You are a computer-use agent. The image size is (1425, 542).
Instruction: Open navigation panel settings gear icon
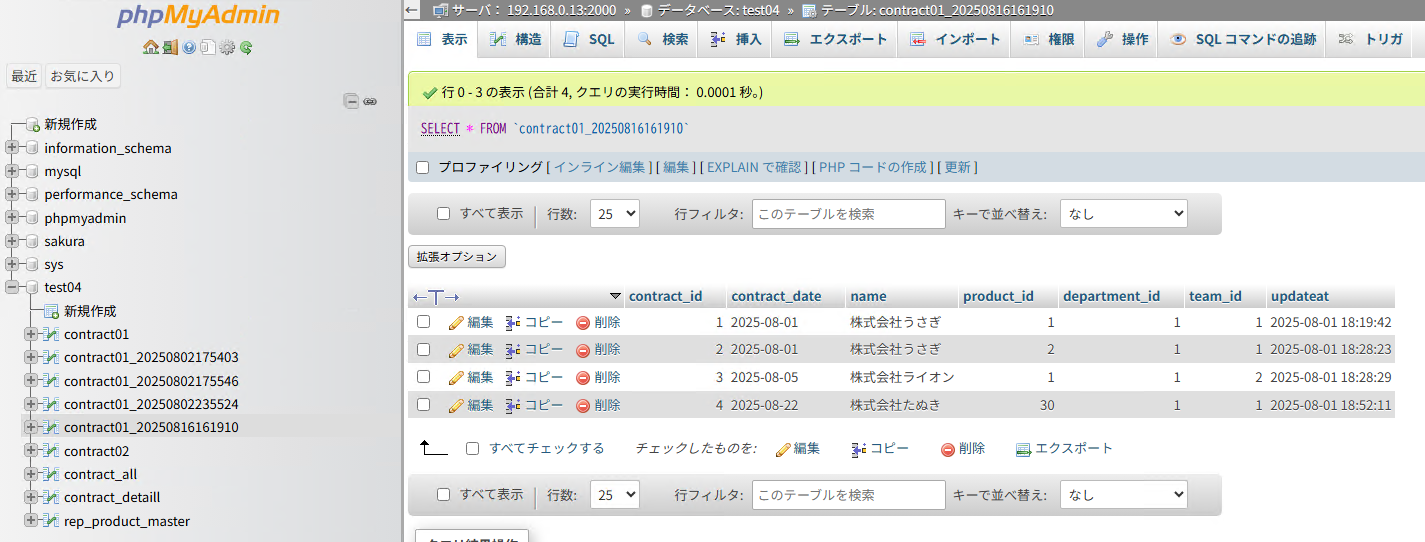[x=227, y=47]
